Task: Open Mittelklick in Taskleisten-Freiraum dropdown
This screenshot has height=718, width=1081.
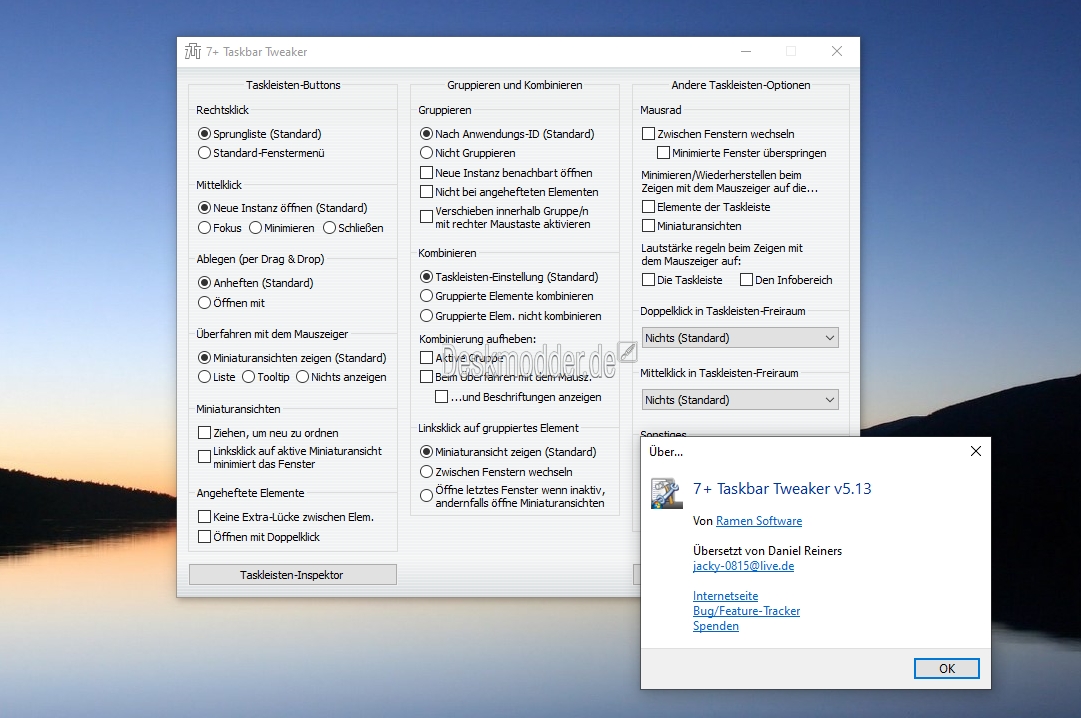Action: 740,400
